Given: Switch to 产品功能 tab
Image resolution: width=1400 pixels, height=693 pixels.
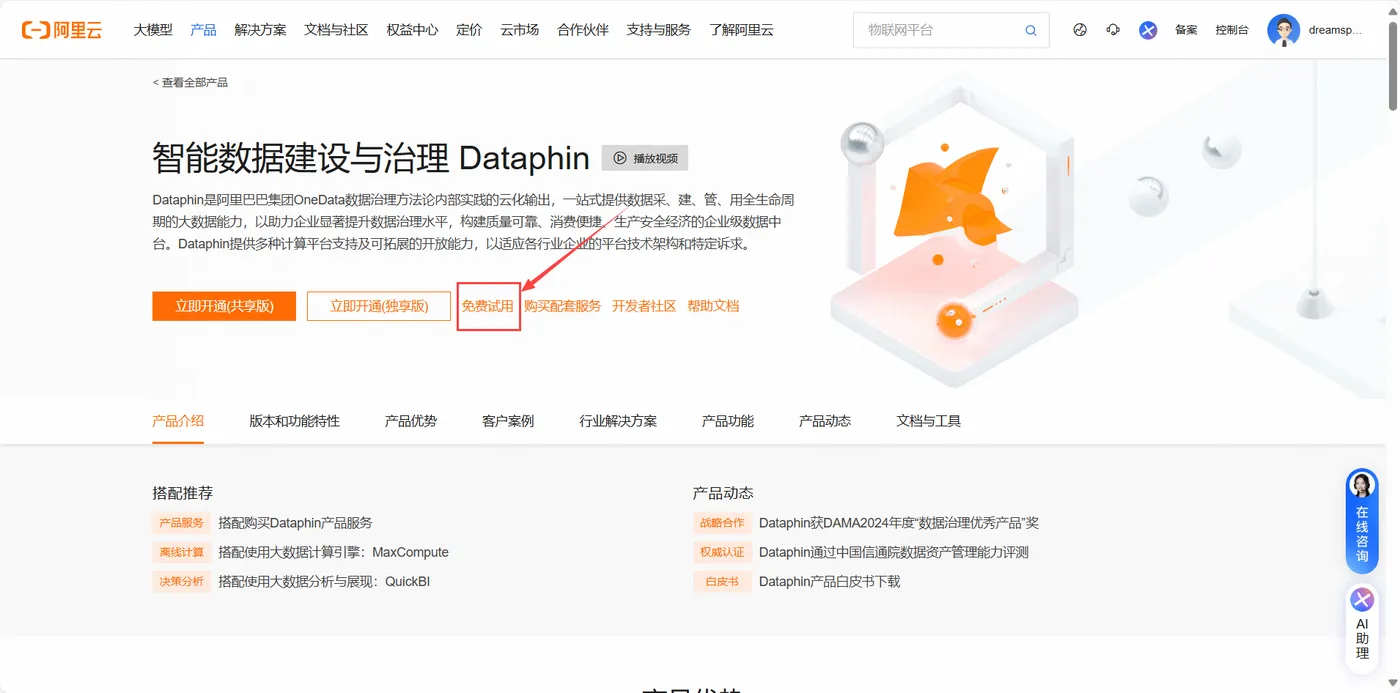Looking at the screenshot, I should point(728,421).
